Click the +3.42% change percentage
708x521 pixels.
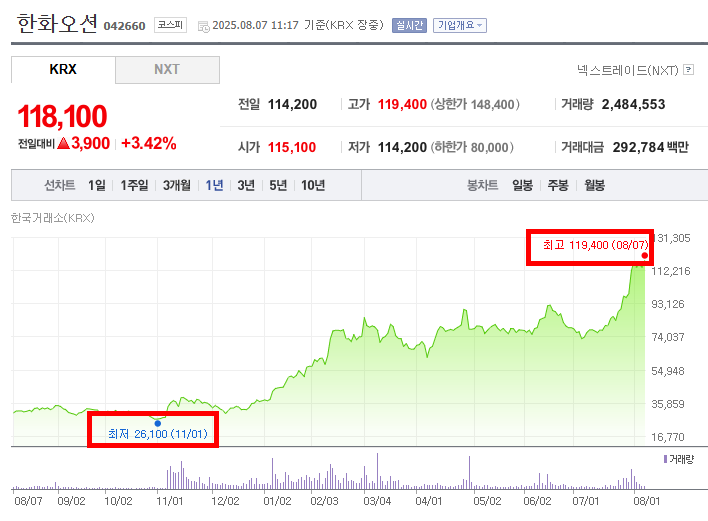(149, 143)
